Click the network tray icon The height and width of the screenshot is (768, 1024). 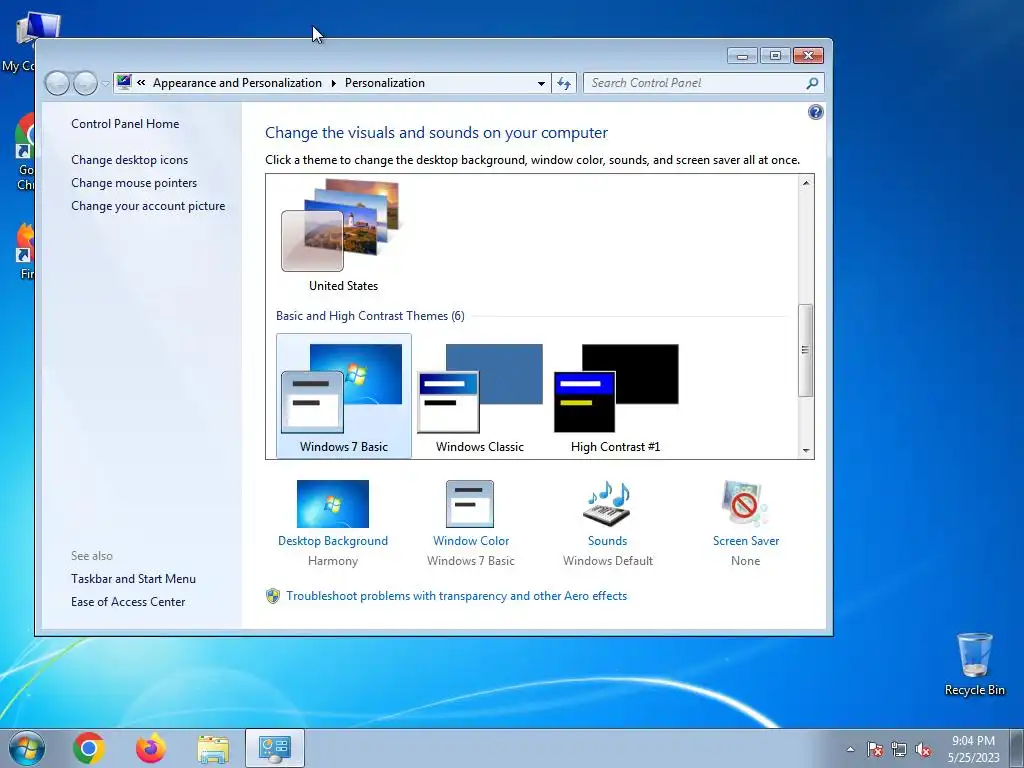pyautogui.click(x=899, y=749)
